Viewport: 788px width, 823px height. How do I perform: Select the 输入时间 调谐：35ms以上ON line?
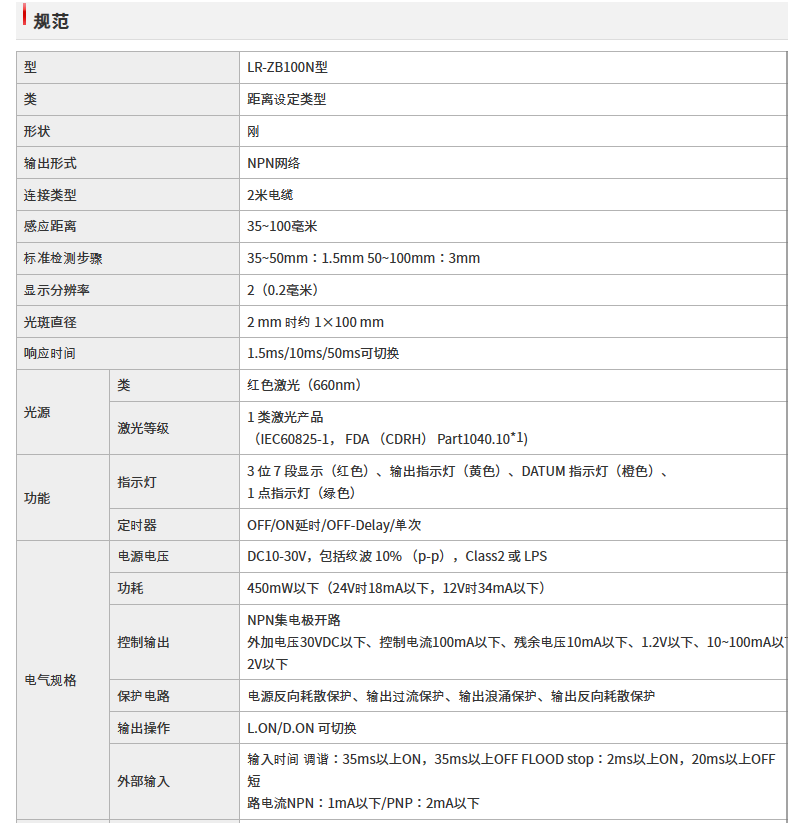click(x=511, y=759)
